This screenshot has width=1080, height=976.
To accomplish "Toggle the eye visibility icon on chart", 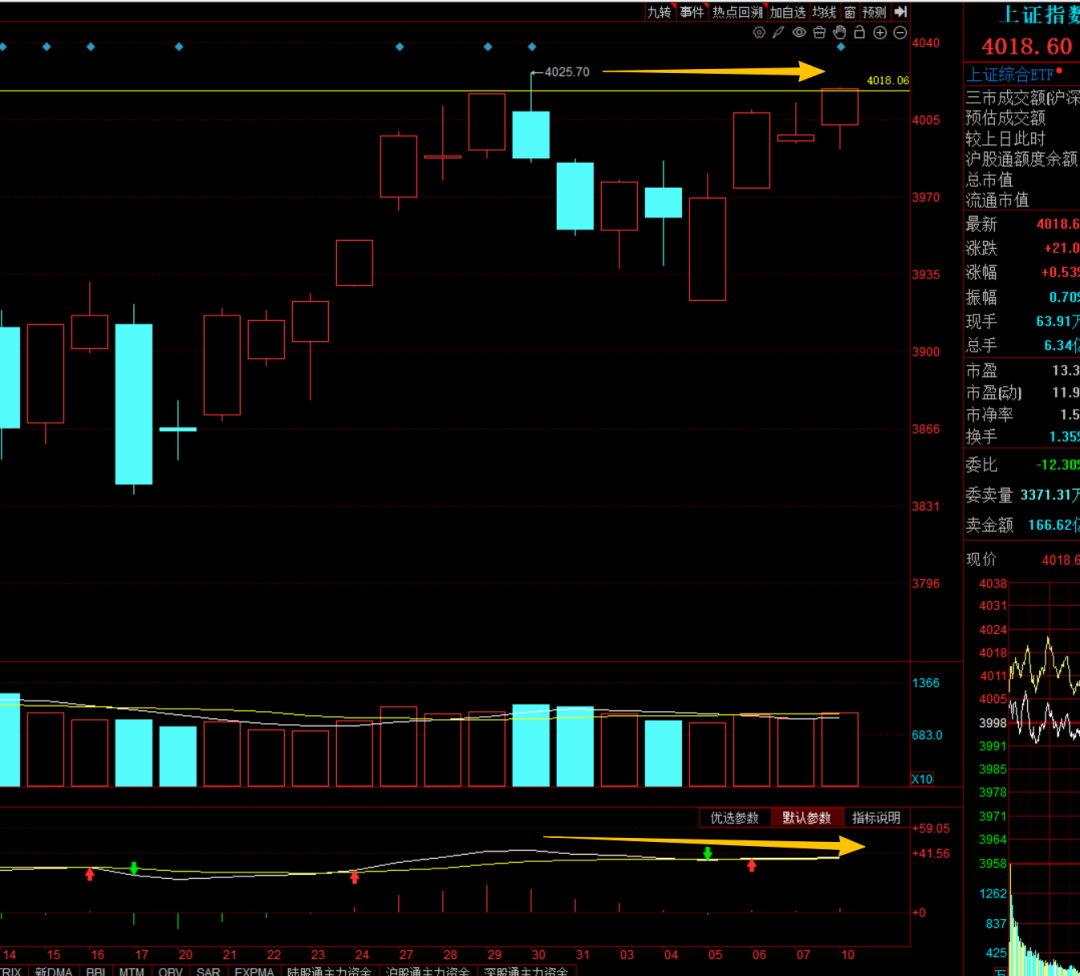I will 799,33.
